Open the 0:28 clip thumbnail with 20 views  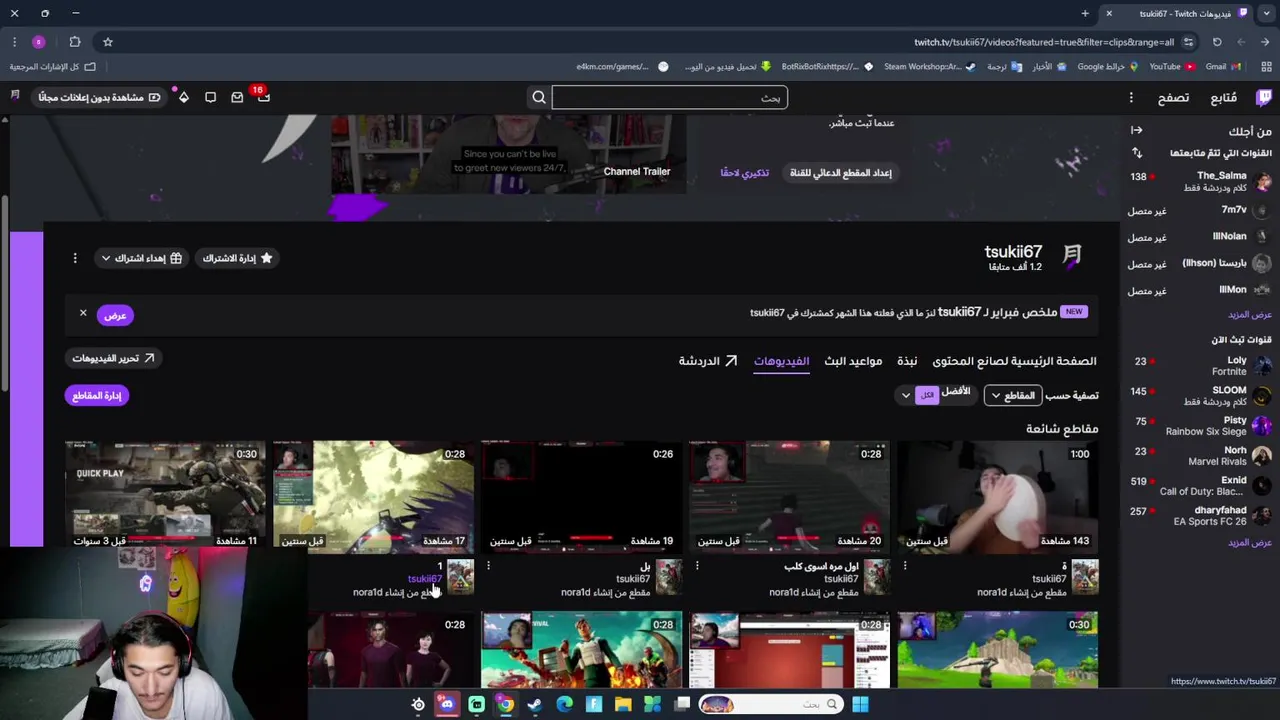(789, 496)
